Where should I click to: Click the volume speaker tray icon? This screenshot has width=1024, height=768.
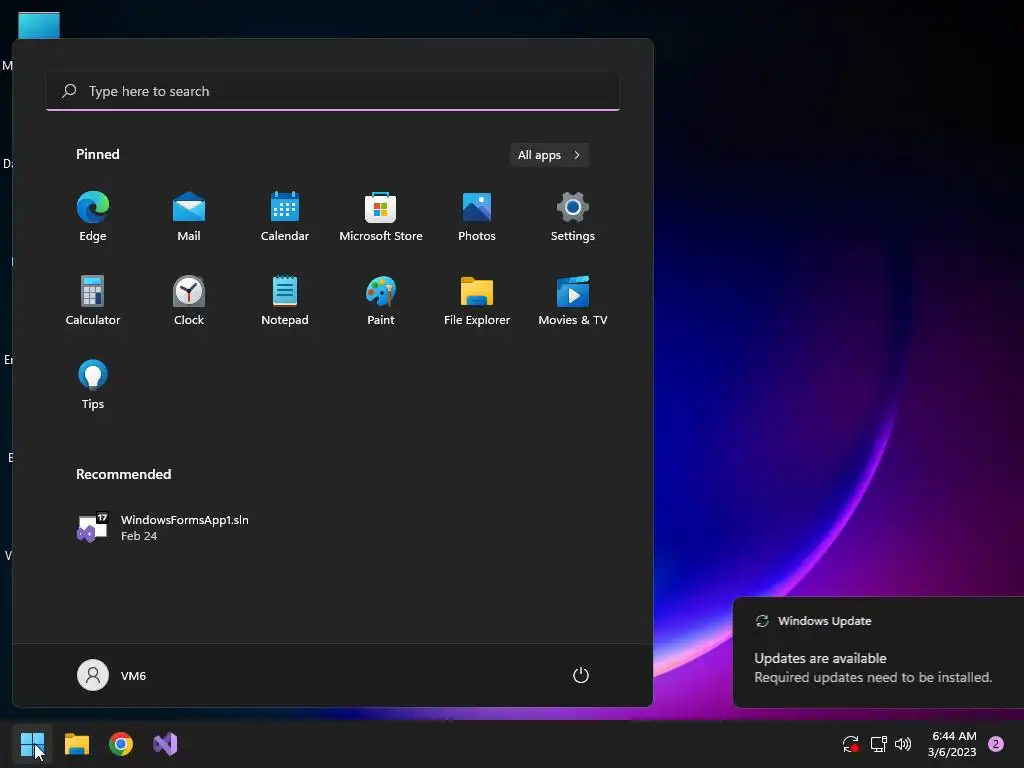903,744
